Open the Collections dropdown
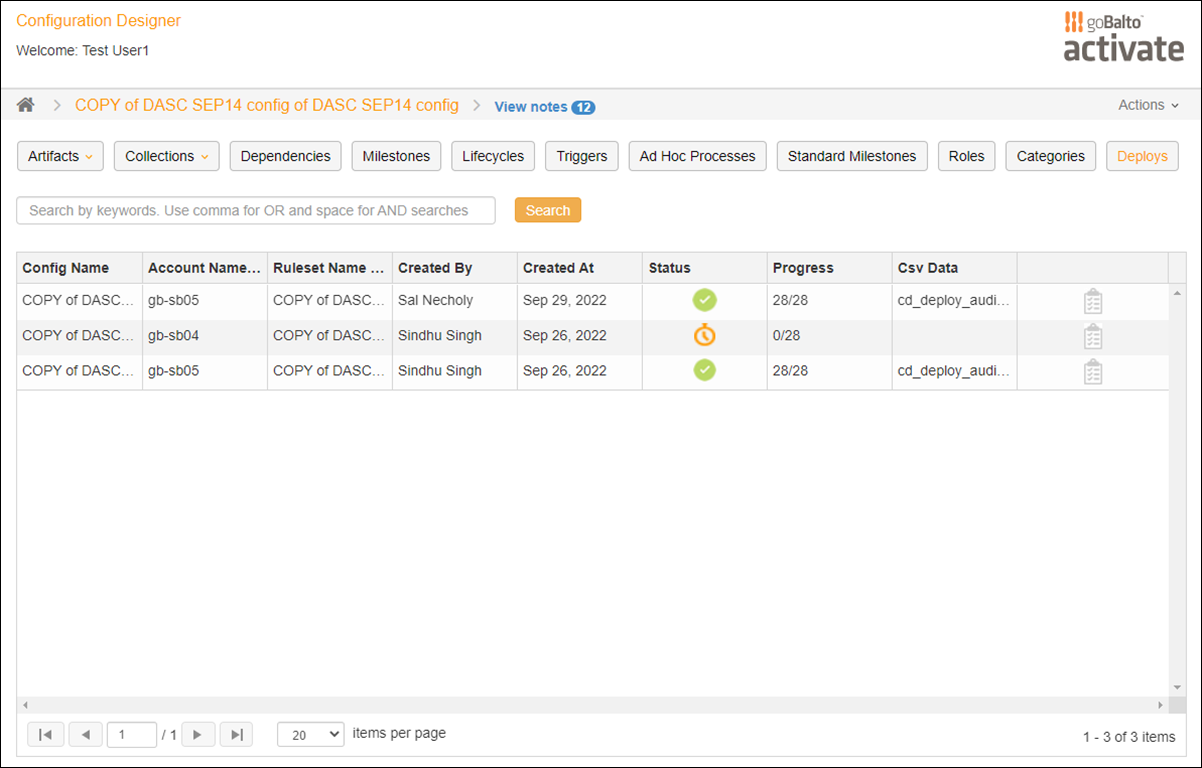 [x=166, y=156]
